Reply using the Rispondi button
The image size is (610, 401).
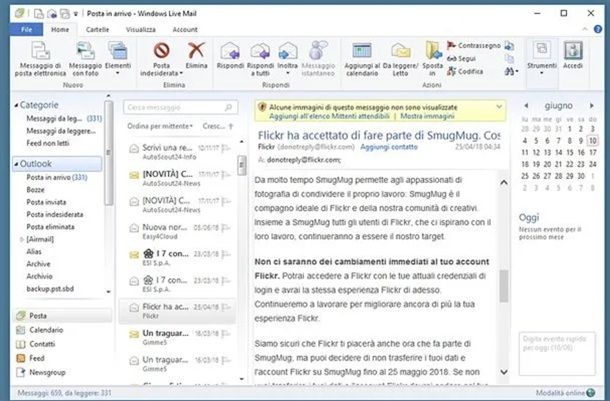pos(230,55)
